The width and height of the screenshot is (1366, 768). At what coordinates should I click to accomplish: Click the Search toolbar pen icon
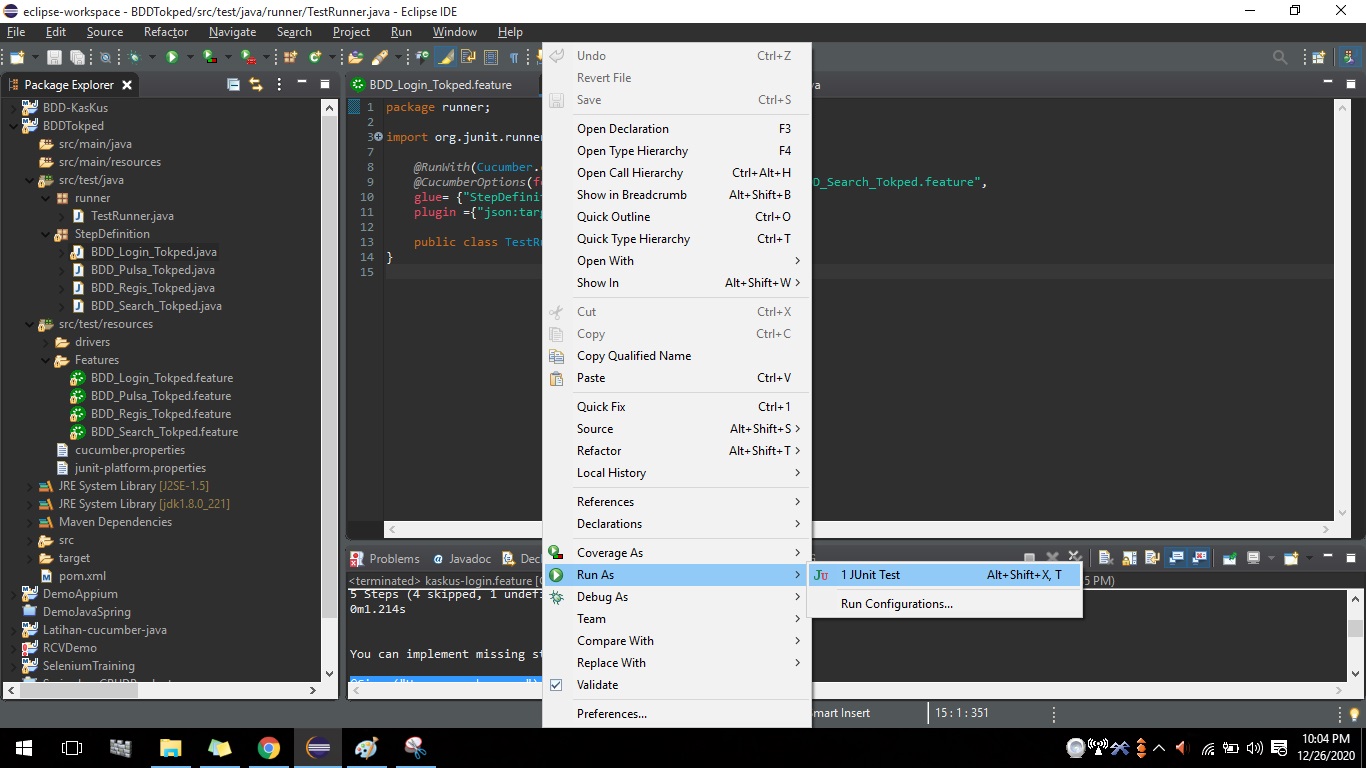pos(380,57)
